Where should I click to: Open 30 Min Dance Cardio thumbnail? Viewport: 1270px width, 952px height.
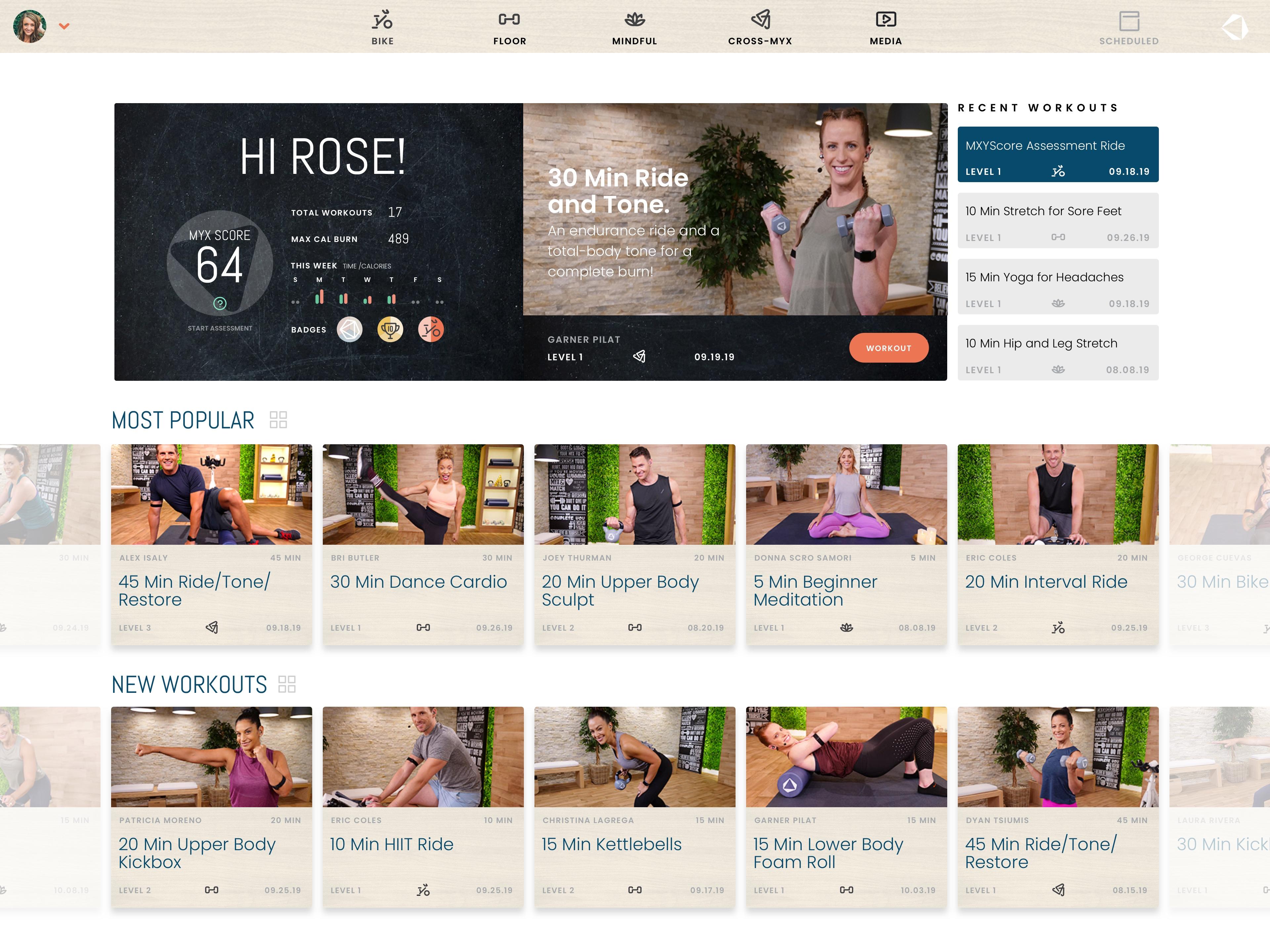[x=423, y=494]
